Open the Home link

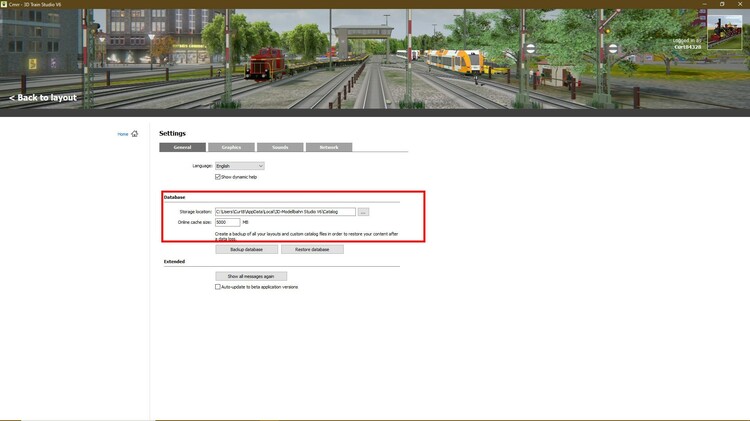coord(123,134)
